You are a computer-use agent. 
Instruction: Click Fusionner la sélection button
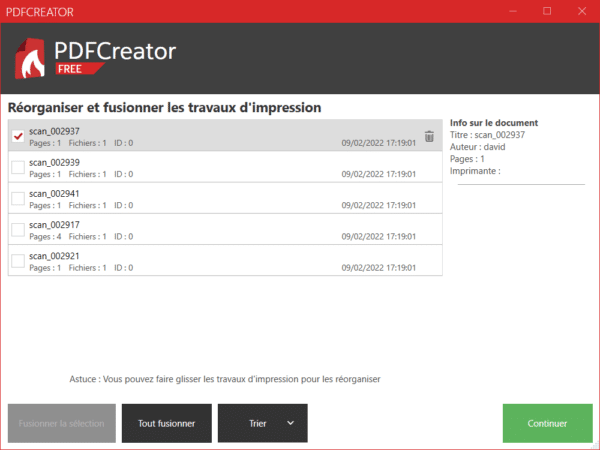62,423
